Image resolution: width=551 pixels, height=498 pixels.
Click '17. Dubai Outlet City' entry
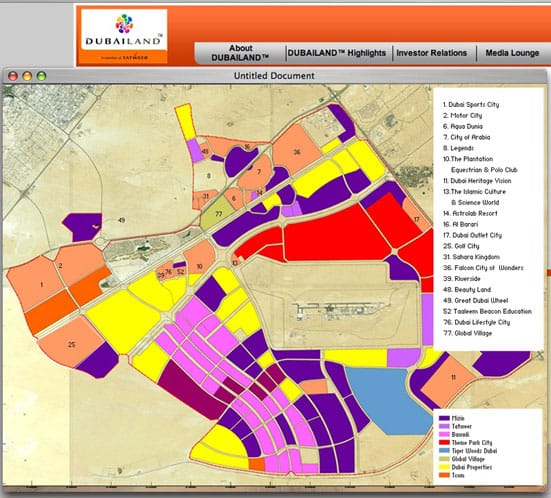click(472, 235)
